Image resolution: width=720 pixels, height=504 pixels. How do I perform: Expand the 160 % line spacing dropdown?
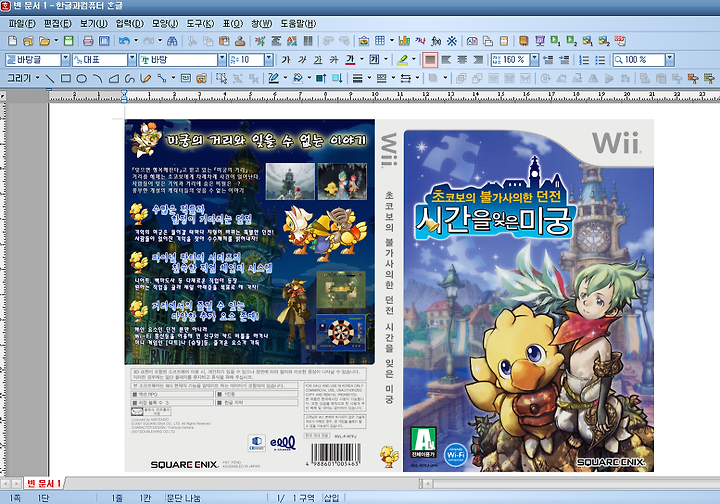tap(534, 60)
